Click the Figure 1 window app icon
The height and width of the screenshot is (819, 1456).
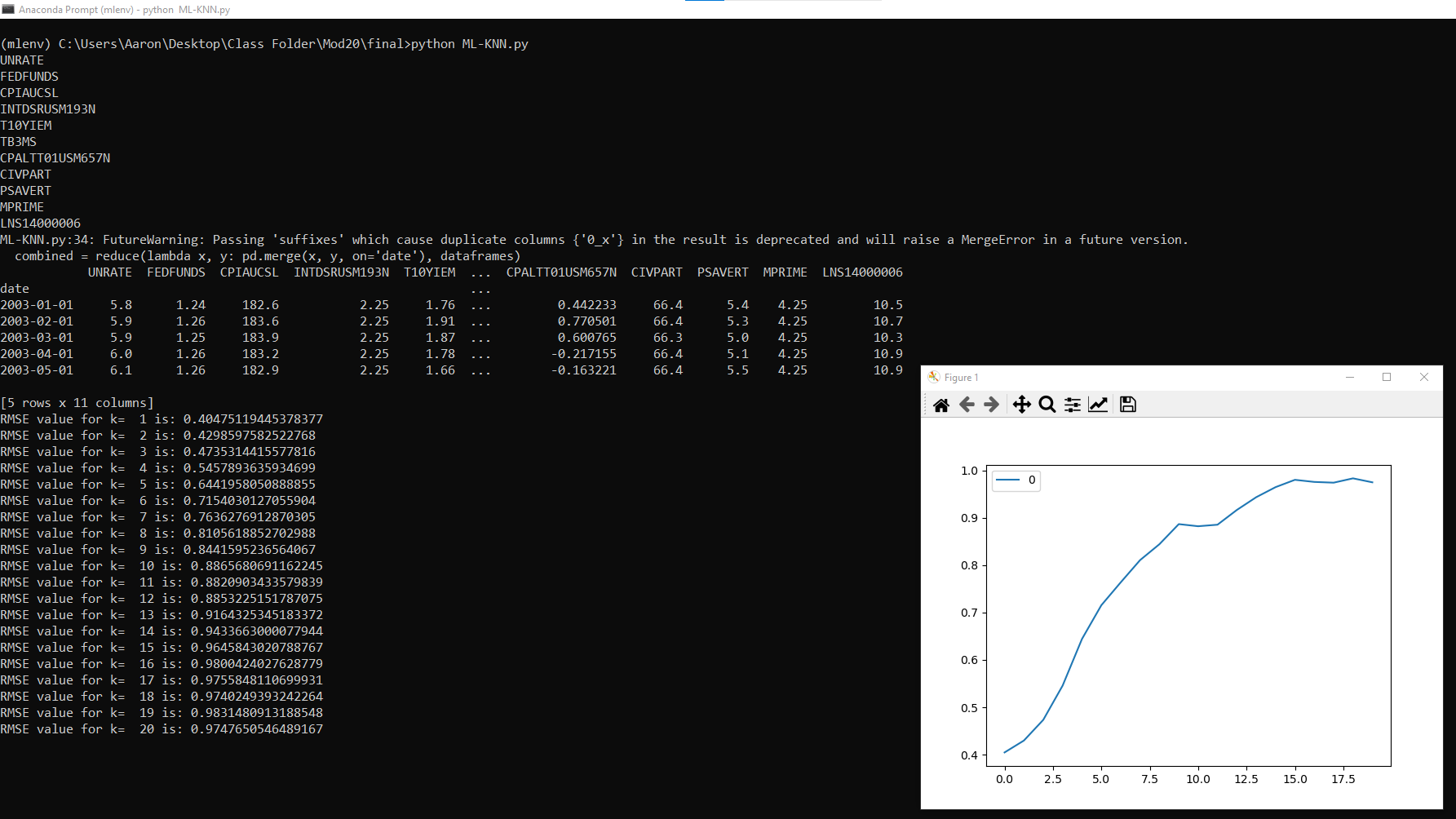[x=934, y=377]
